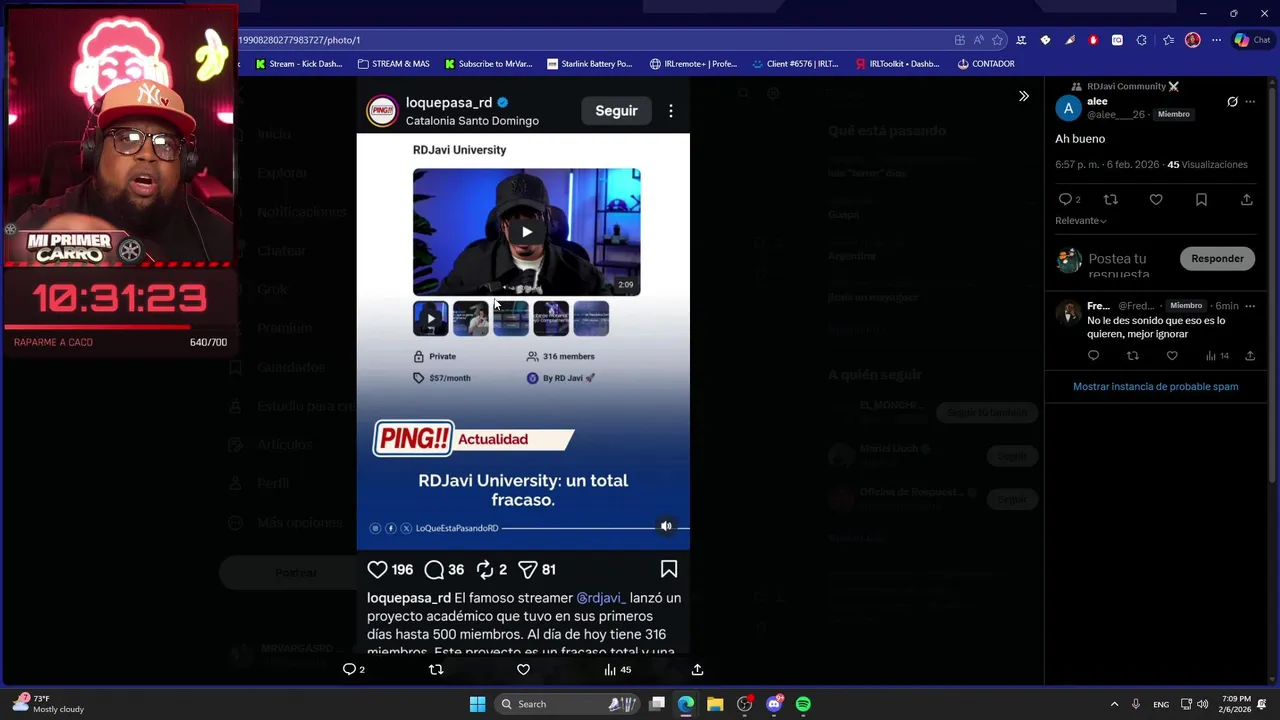This screenshot has width=1280, height=720.
Task: Open the 'IRLremote+ | Profe...' bookmark
Action: pos(693,63)
